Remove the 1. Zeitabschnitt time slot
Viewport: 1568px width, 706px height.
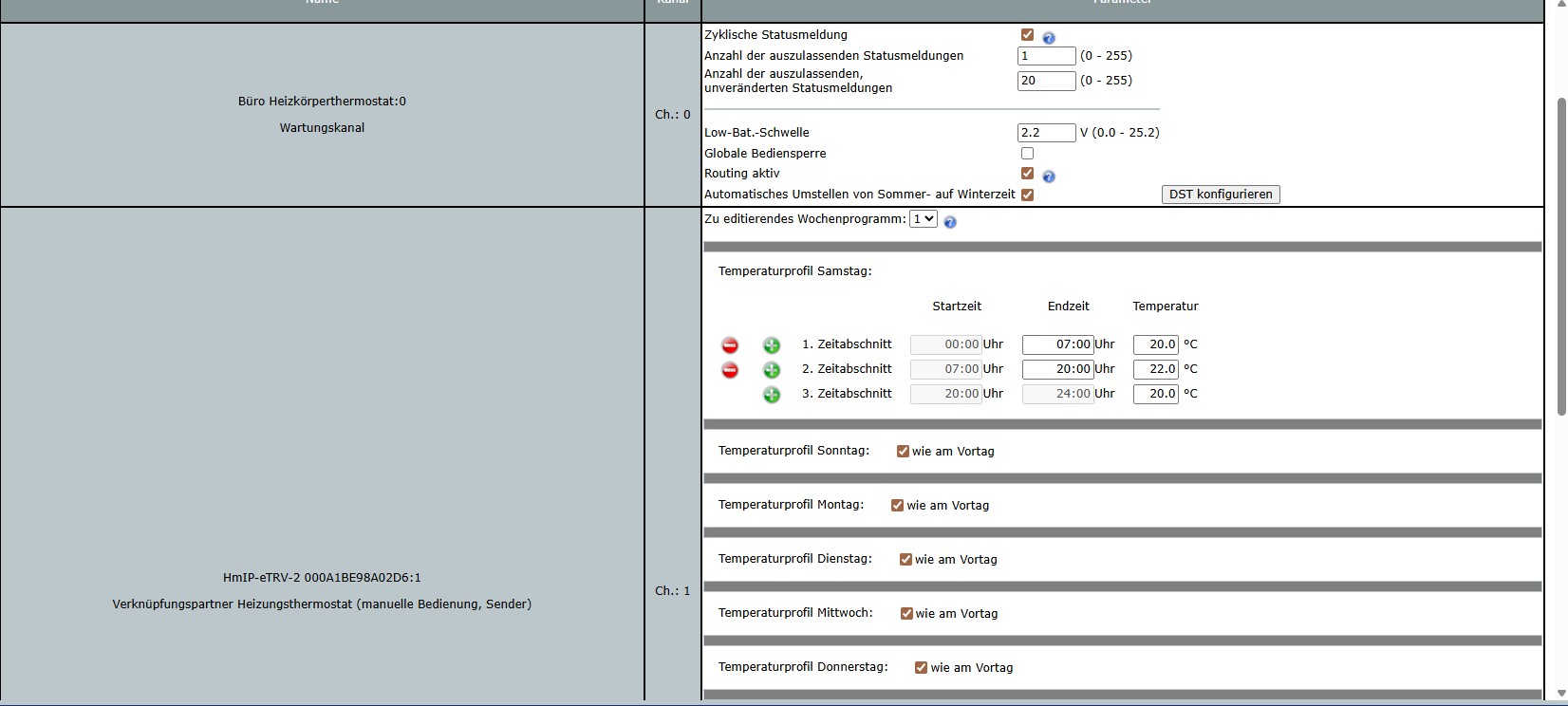pos(730,345)
